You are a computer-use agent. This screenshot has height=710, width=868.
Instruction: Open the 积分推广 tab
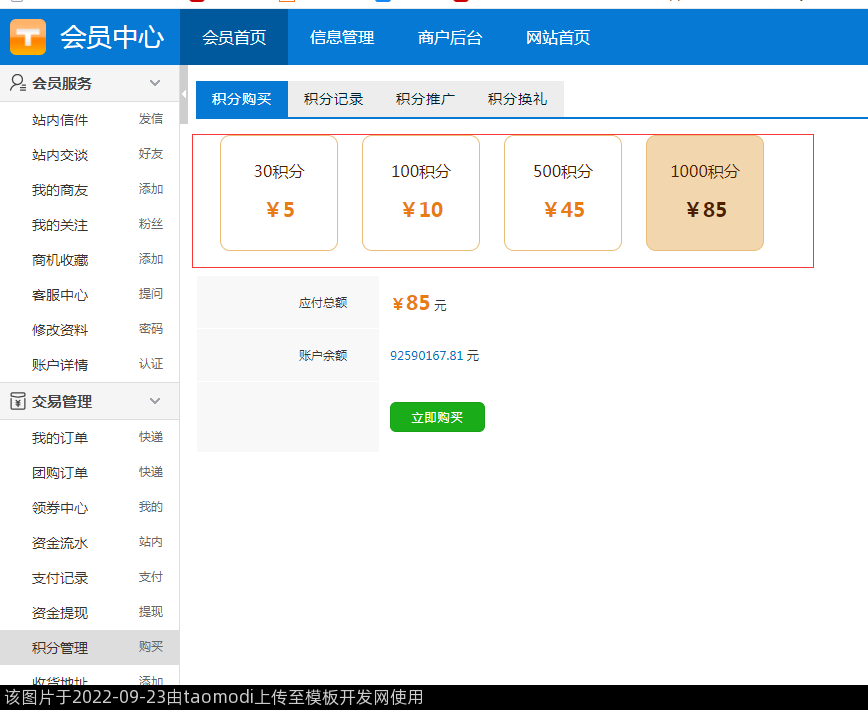click(x=426, y=99)
